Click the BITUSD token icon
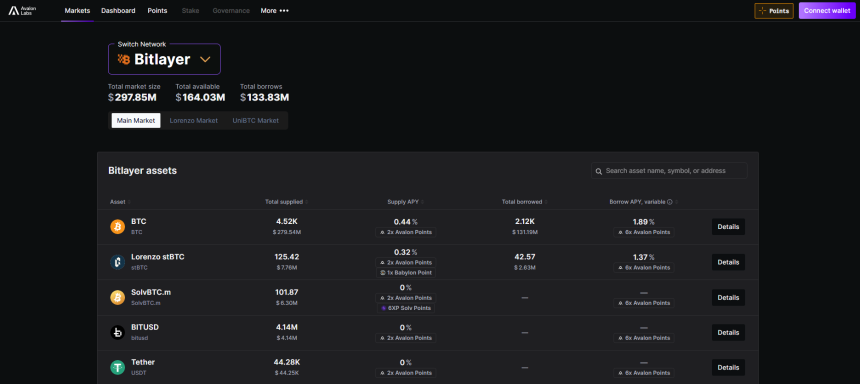860x384 pixels. point(117,332)
